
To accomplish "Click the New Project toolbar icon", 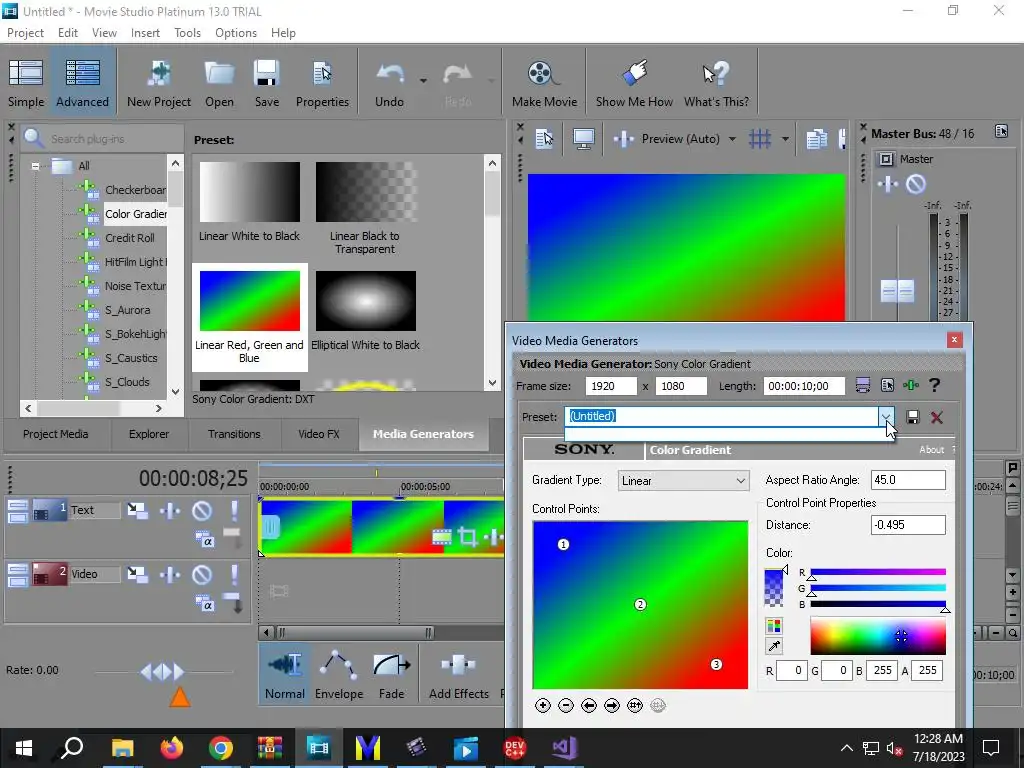I will (x=159, y=83).
